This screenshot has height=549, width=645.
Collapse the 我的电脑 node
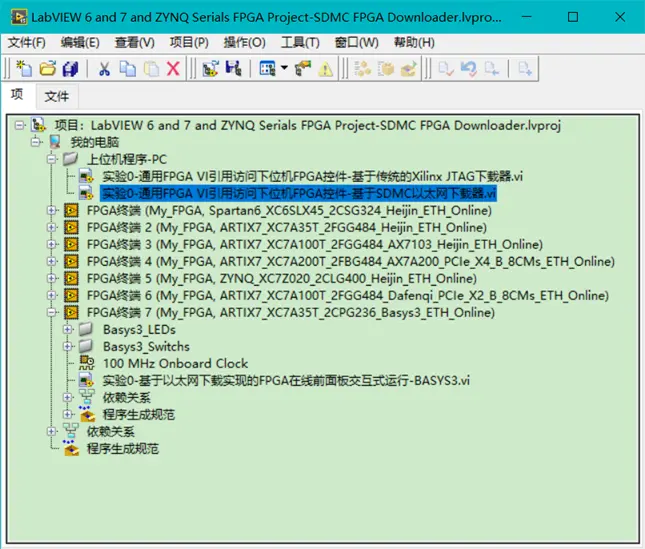click(x=36, y=142)
